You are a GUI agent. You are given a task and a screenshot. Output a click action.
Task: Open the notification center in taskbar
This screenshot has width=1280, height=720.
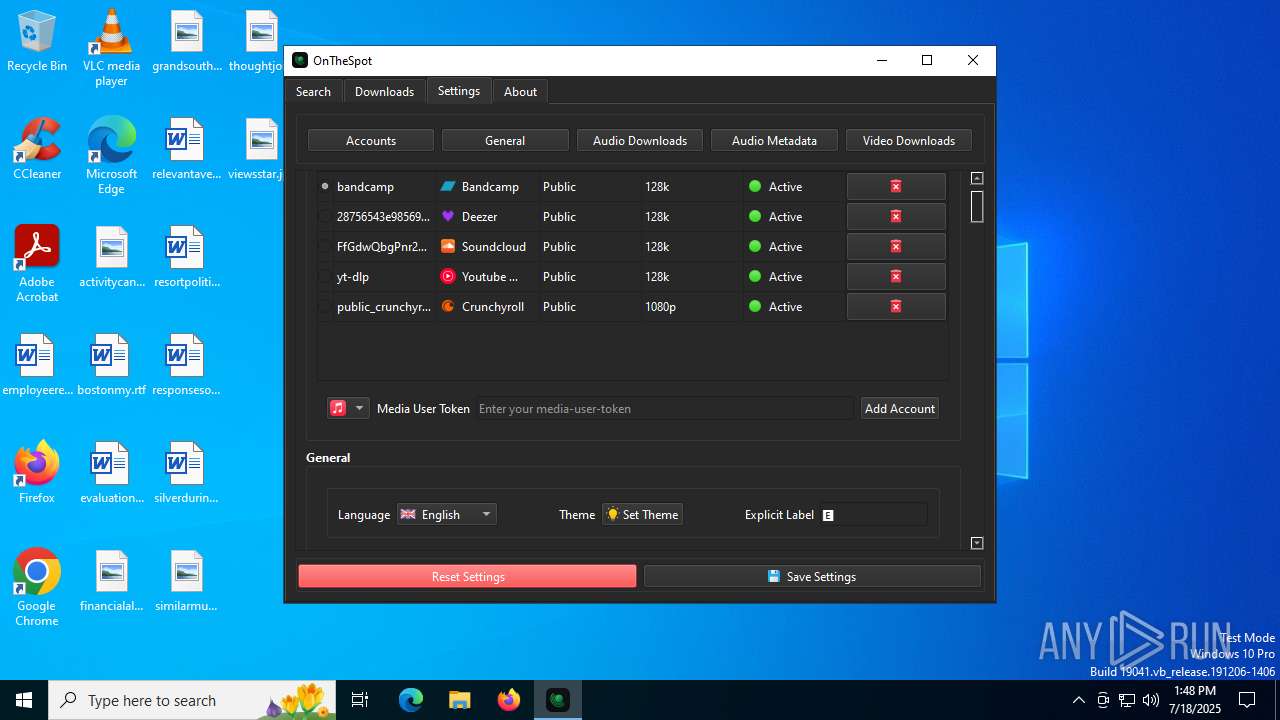point(1247,700)
